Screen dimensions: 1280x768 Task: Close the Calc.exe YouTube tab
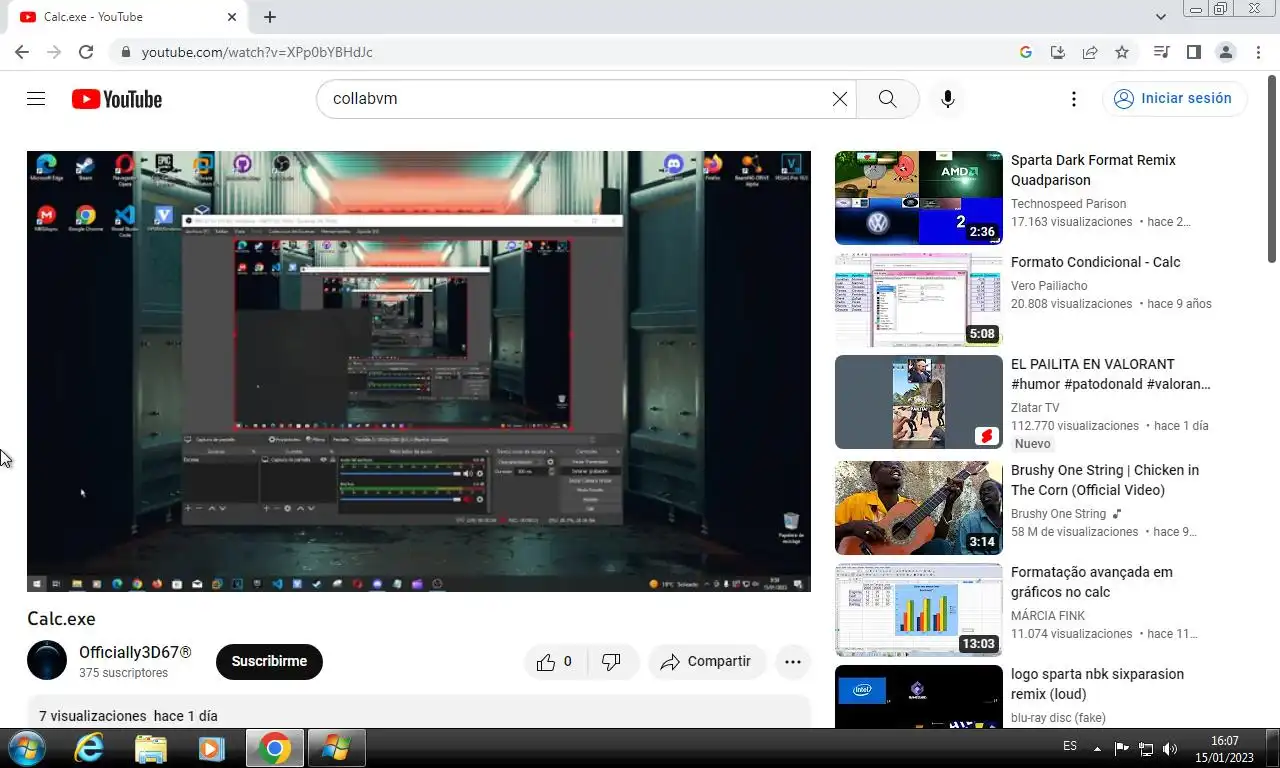pyautogui.click(x=232, y=17)
